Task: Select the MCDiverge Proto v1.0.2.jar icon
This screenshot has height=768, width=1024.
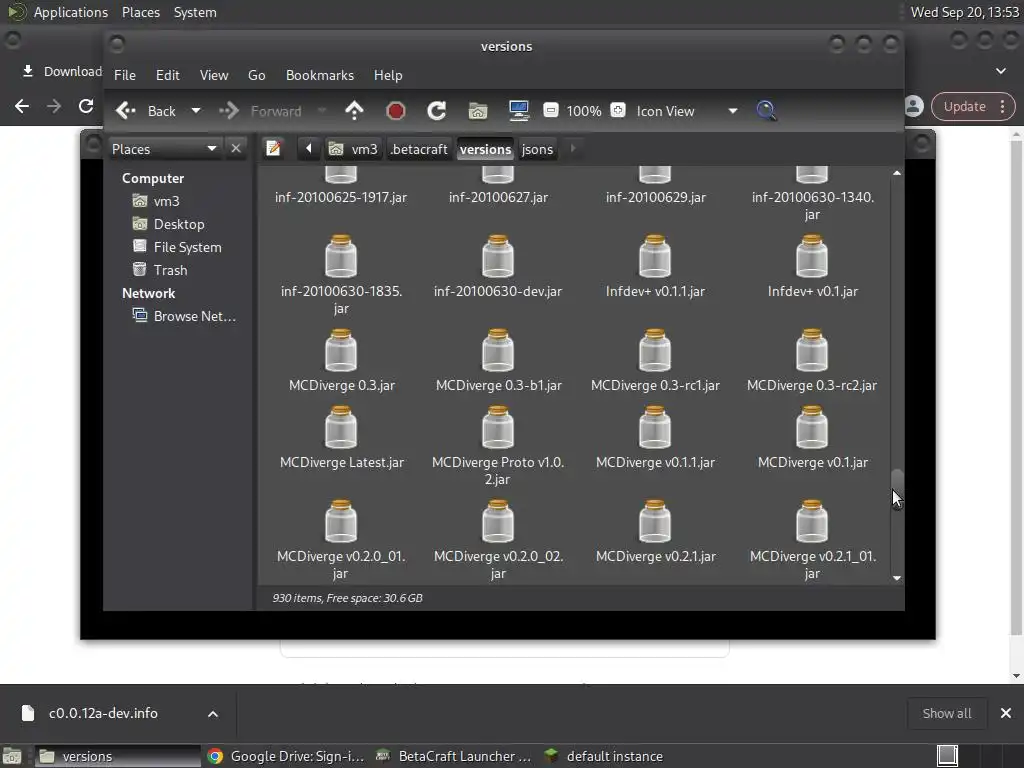Action: [x=498, y=428]
